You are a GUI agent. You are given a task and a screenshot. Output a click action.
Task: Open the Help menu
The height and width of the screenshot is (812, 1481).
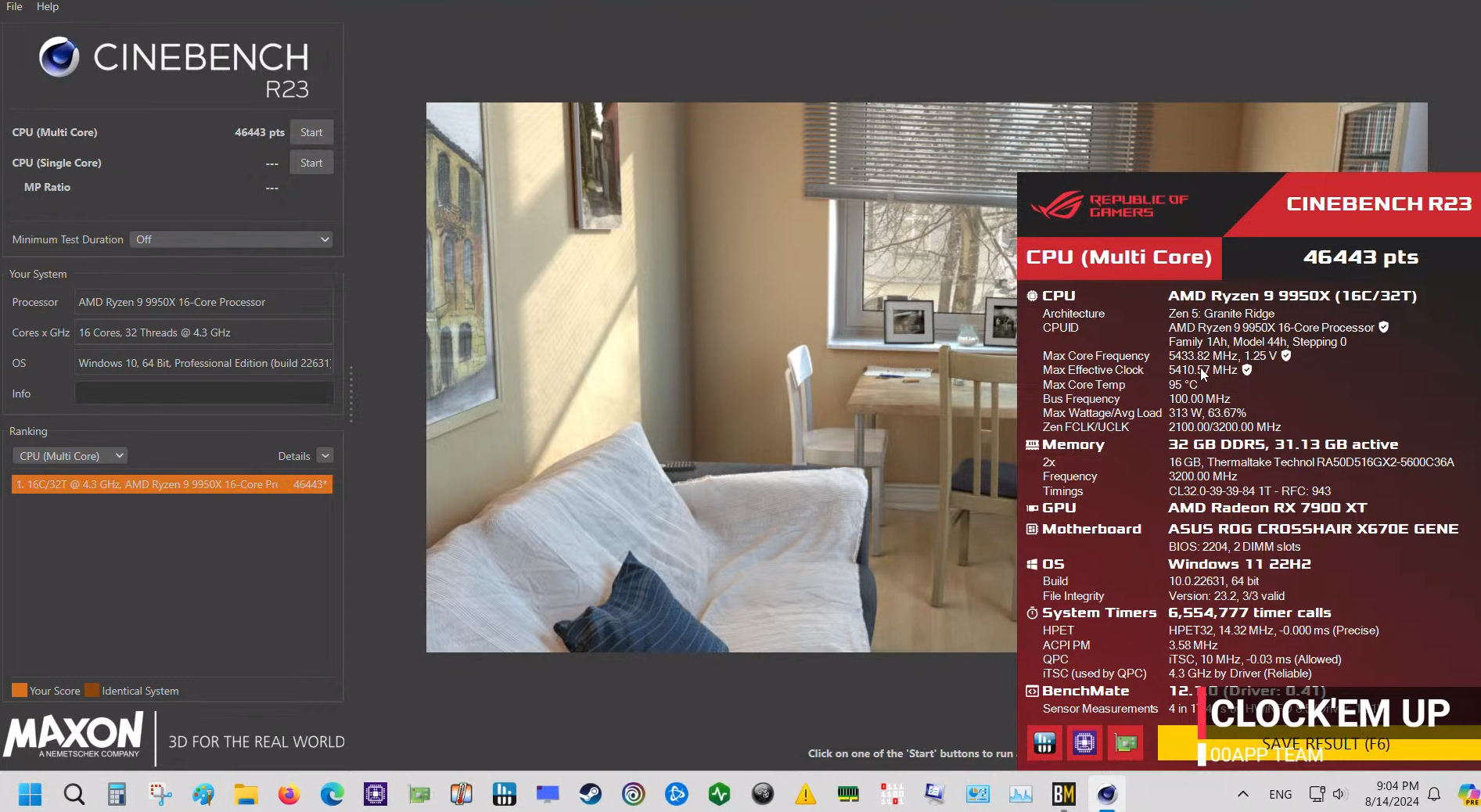[48, 6]
